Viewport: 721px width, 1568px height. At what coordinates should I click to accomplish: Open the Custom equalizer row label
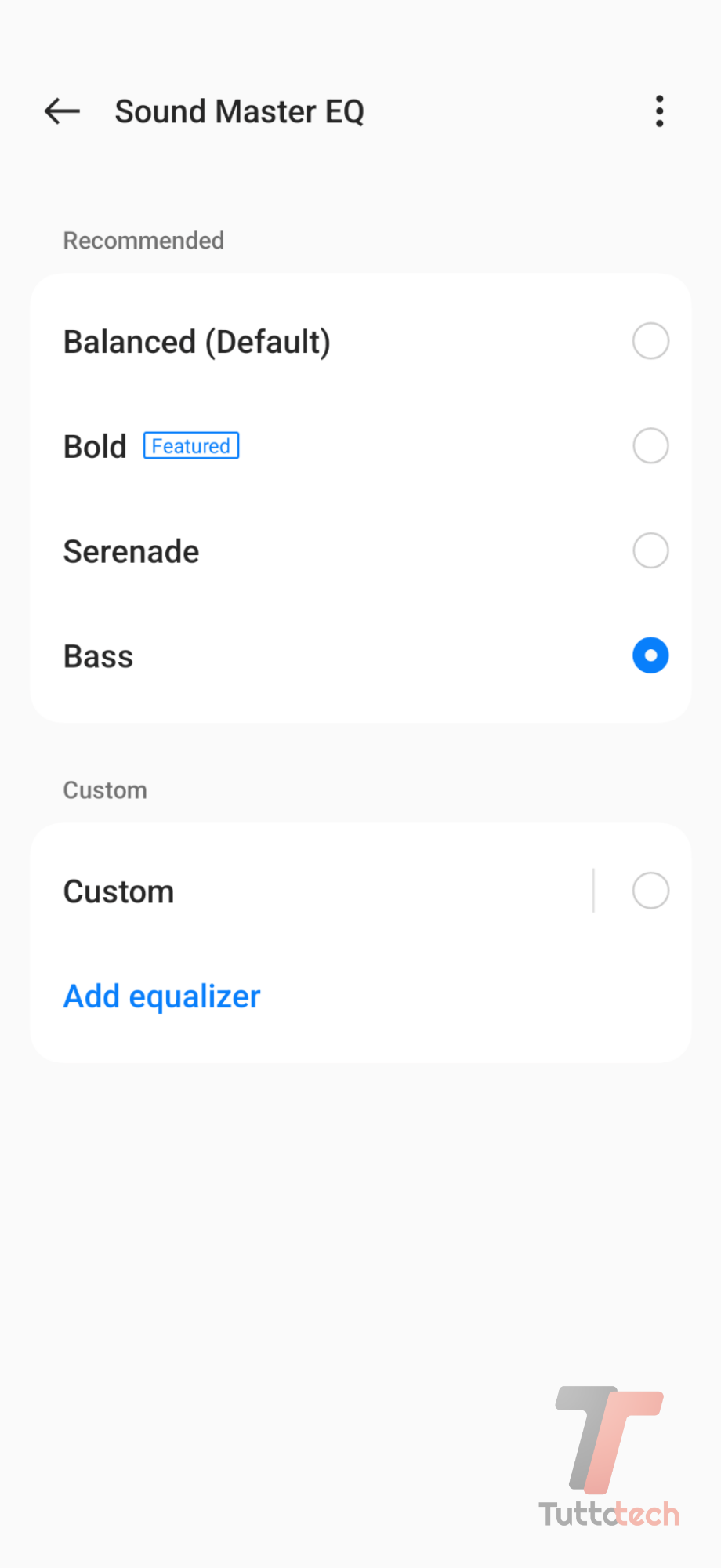point(118,891)
